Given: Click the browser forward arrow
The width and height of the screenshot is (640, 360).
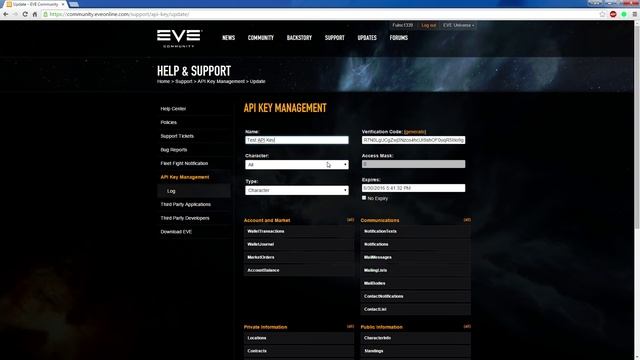Looking at the screenshot, I should point(15,14).
